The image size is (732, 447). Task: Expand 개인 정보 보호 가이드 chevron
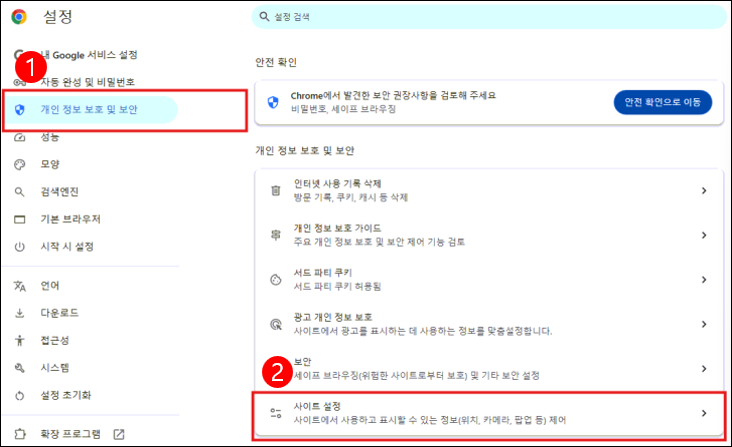[x=704, y=235]
